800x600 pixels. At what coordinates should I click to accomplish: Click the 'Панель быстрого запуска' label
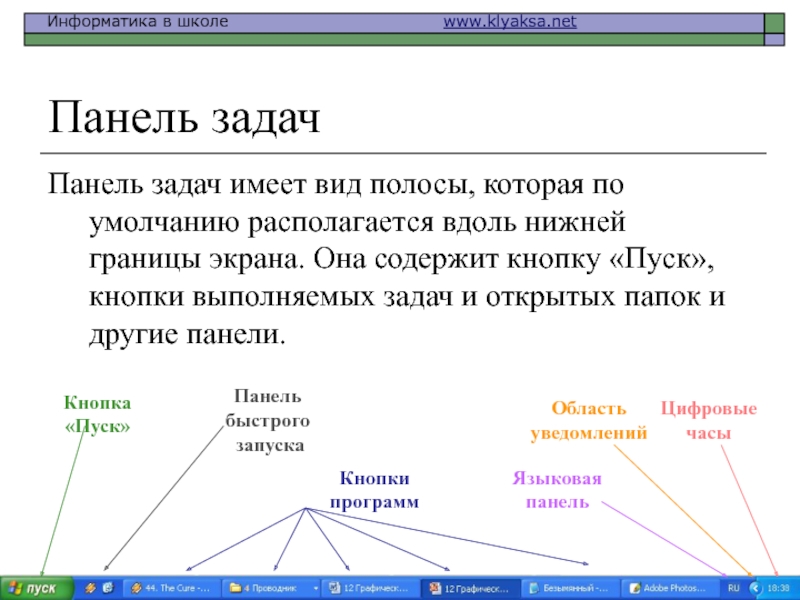(x=269, y=421)
